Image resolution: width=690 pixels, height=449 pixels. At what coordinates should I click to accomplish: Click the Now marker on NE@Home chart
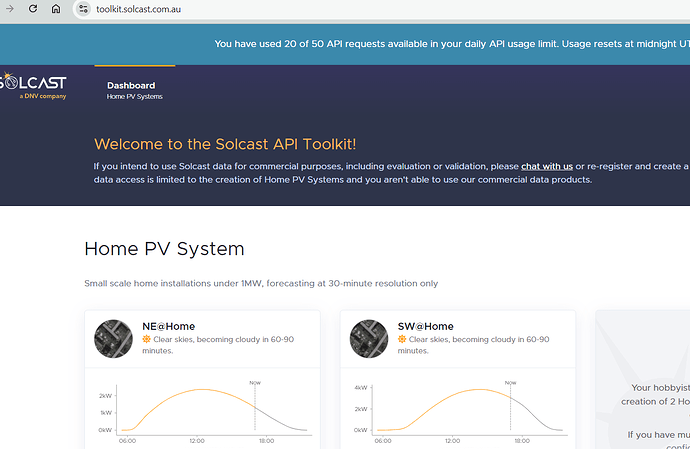254,382
